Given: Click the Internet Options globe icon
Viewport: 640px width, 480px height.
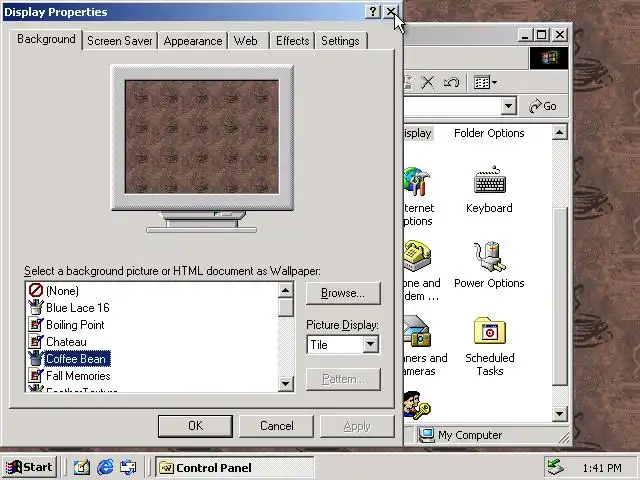Looking at the screenshot, I should [x=416, y=181].
